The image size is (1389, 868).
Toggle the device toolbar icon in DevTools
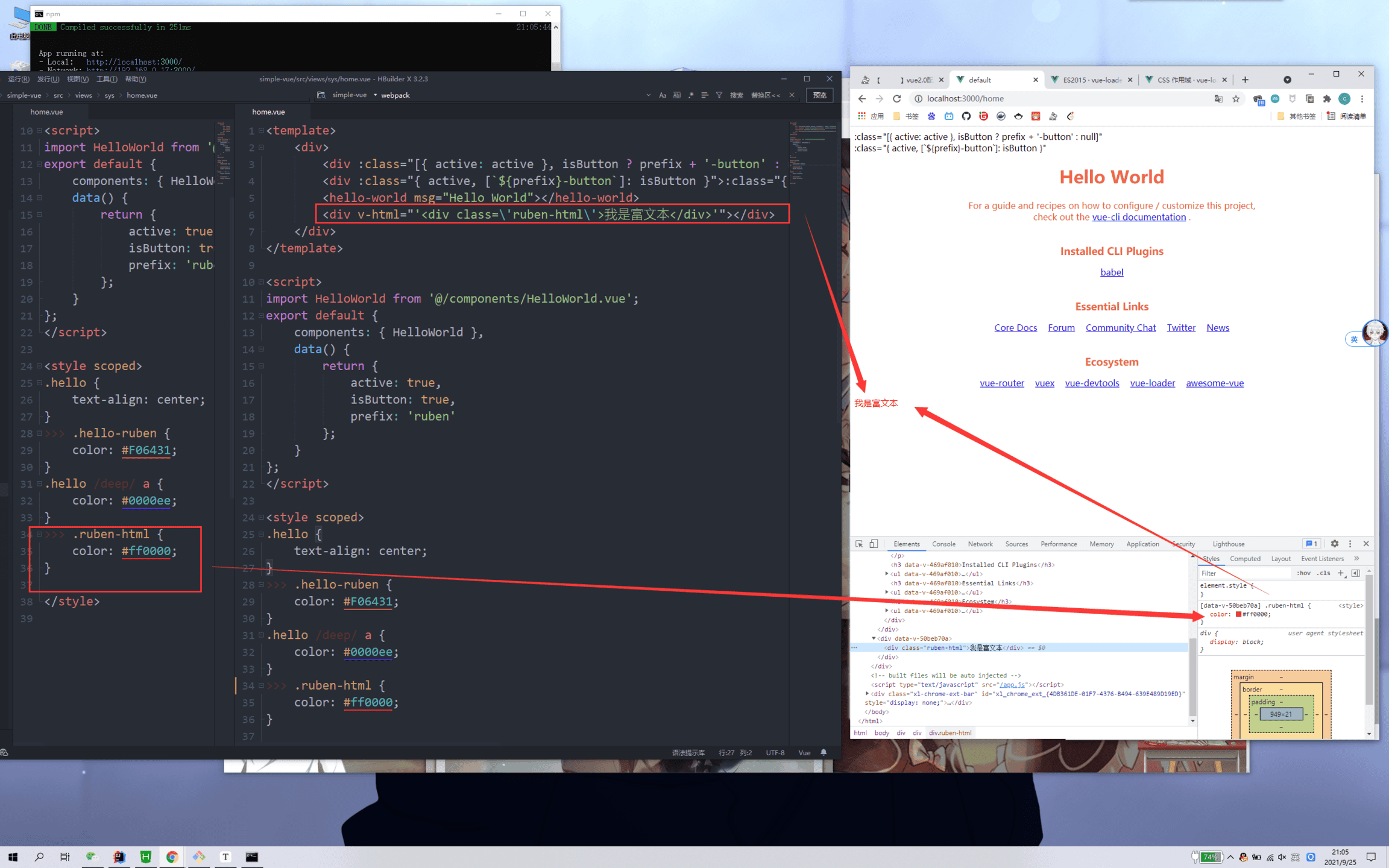pos(874,544)
